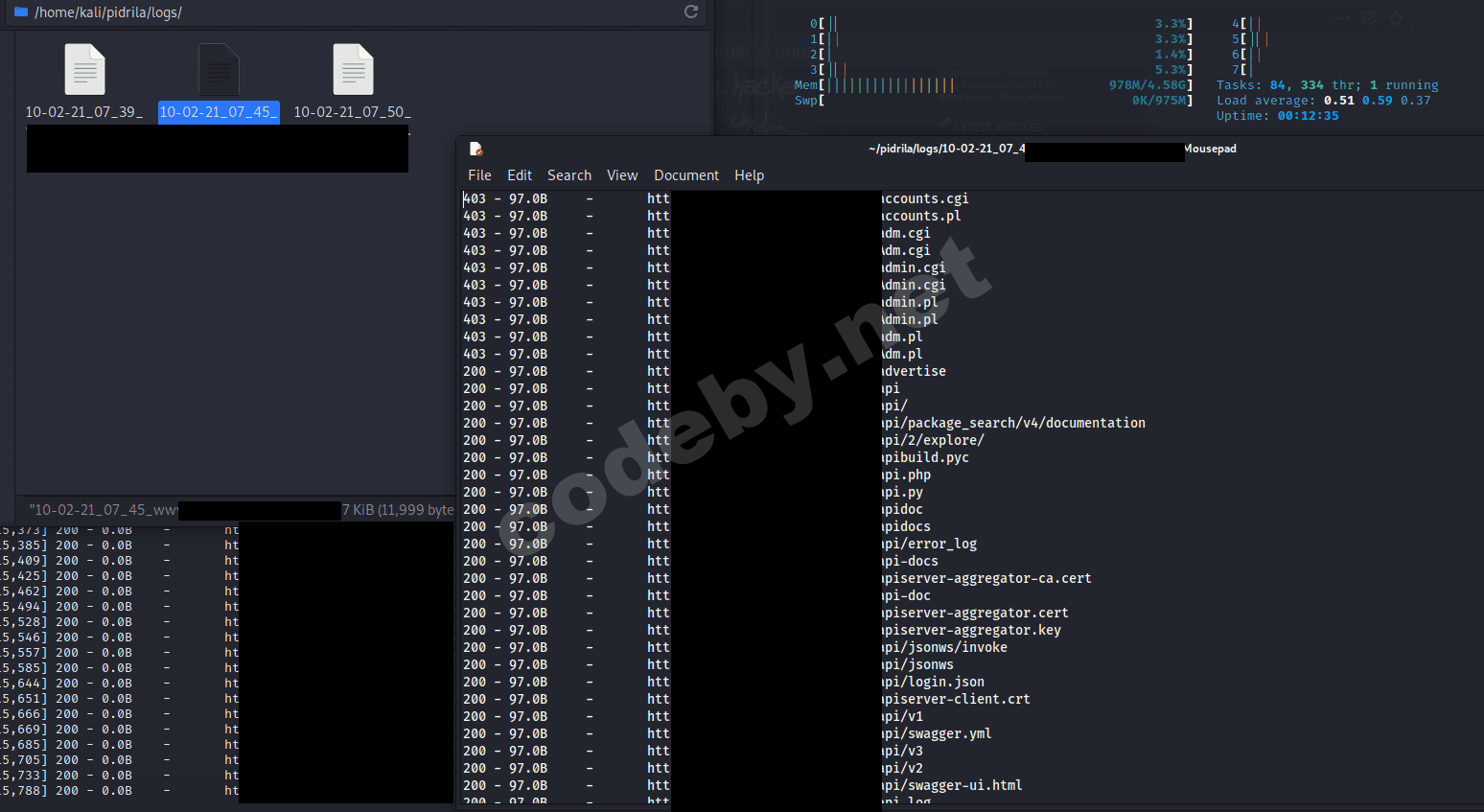Click the CPU 0 meter in htop
Viewport: 1484px width, 812px height.
[x=1001, y=24]
